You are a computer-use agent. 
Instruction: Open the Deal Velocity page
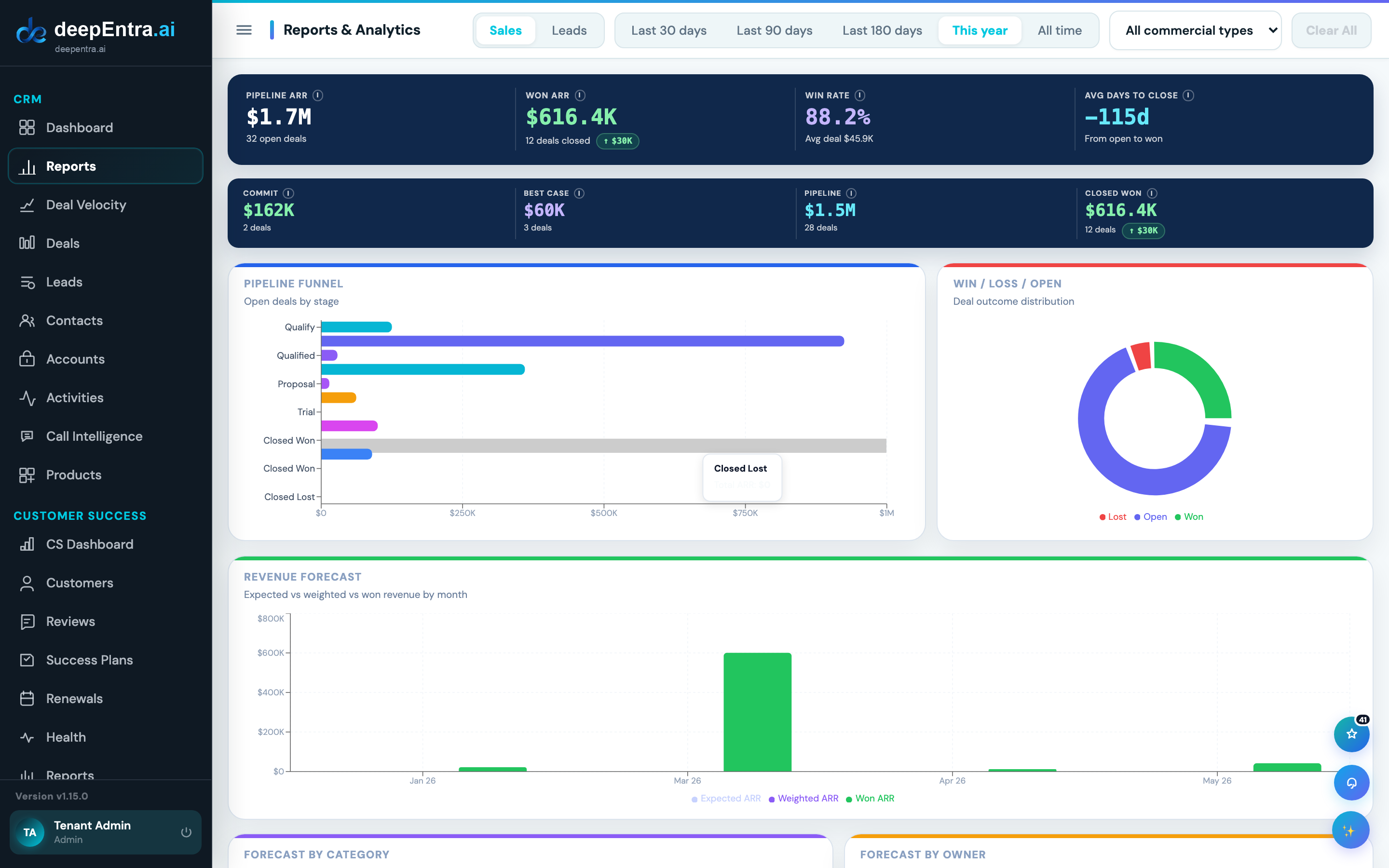tap(106, 205)
